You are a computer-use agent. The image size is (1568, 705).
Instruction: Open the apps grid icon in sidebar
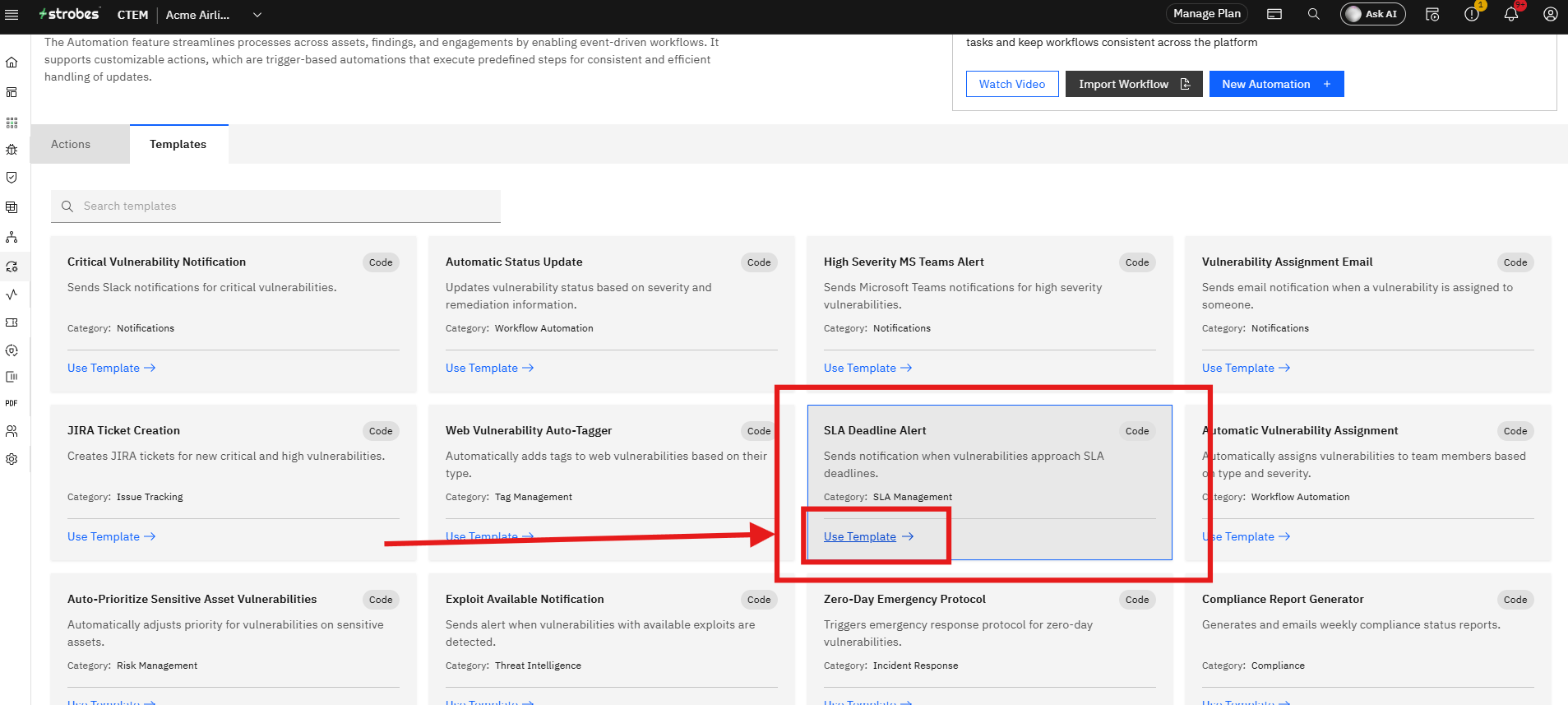[12, 123]
